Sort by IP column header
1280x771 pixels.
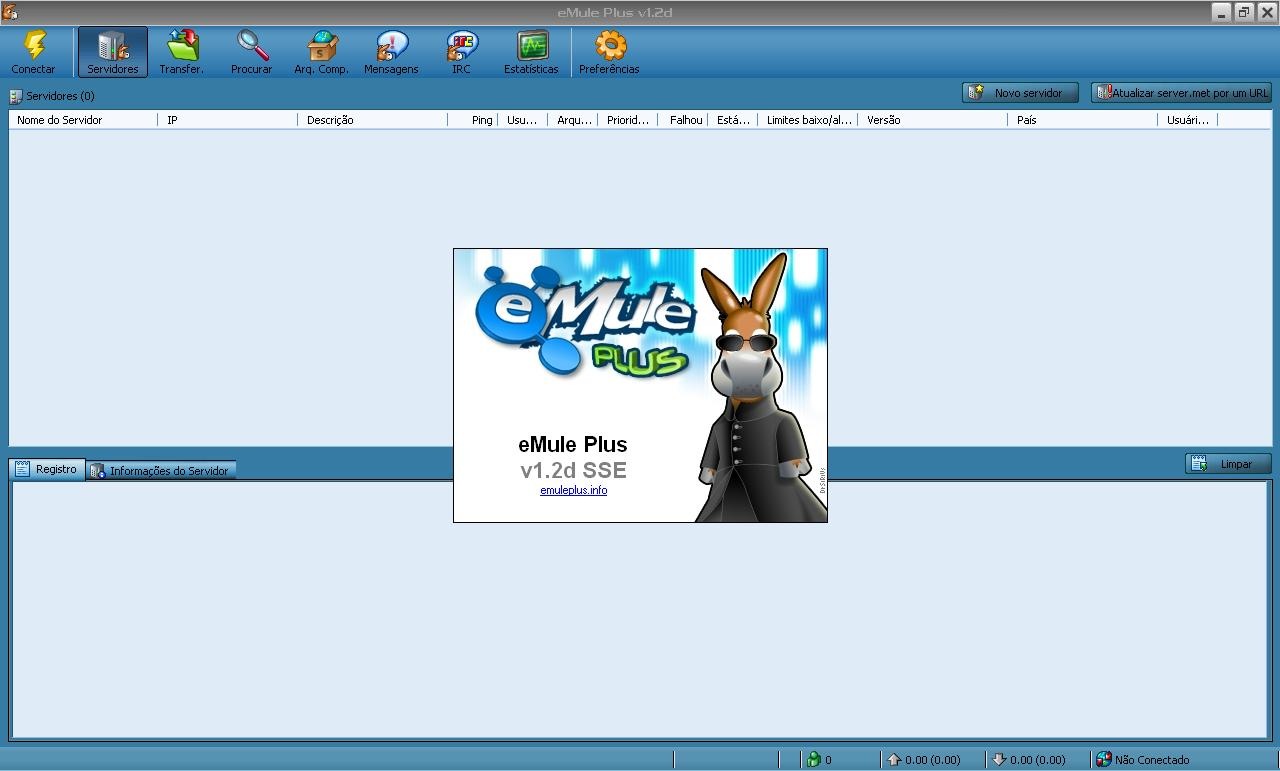228,120
